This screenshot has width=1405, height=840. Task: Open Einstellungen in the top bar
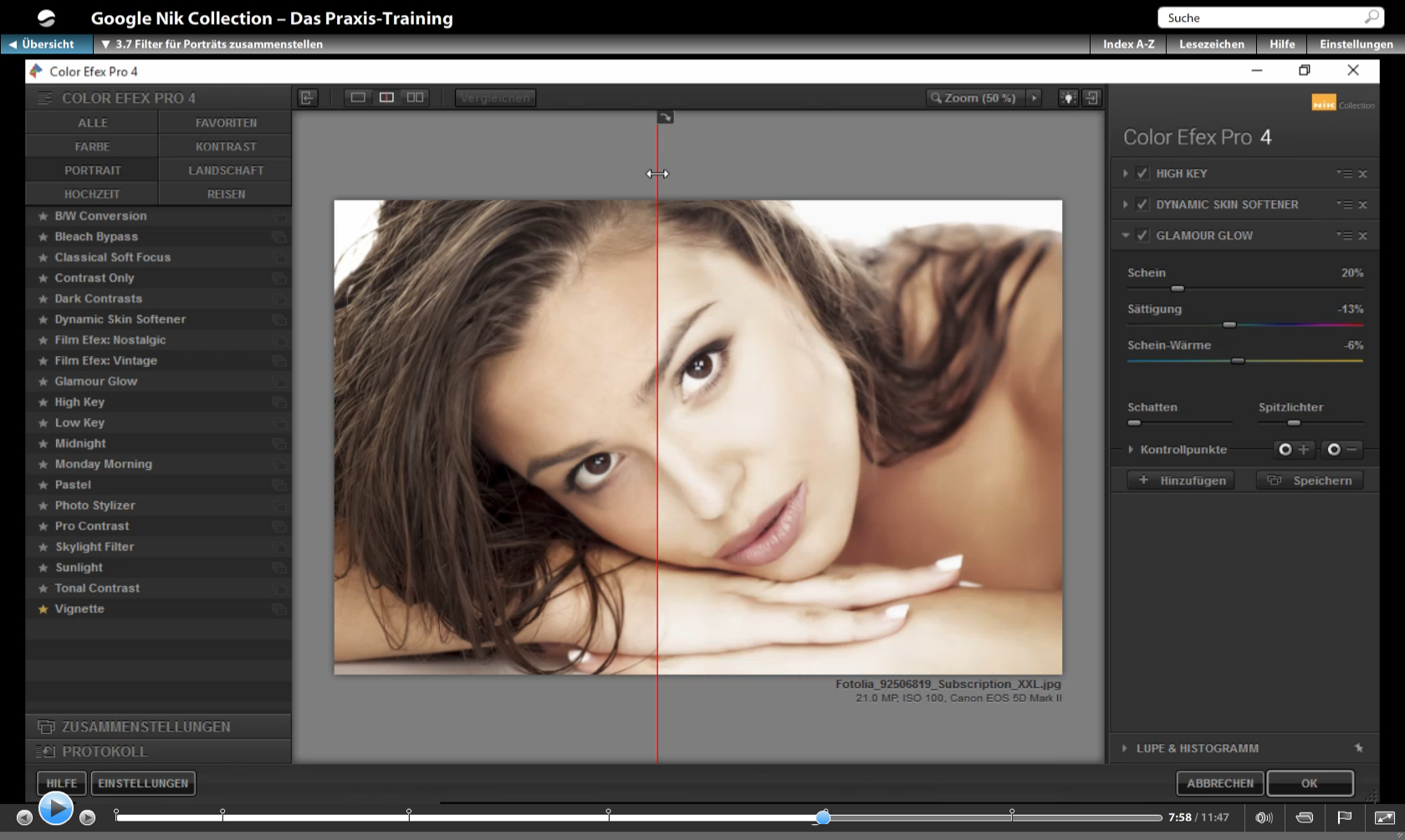(1356, 44)
